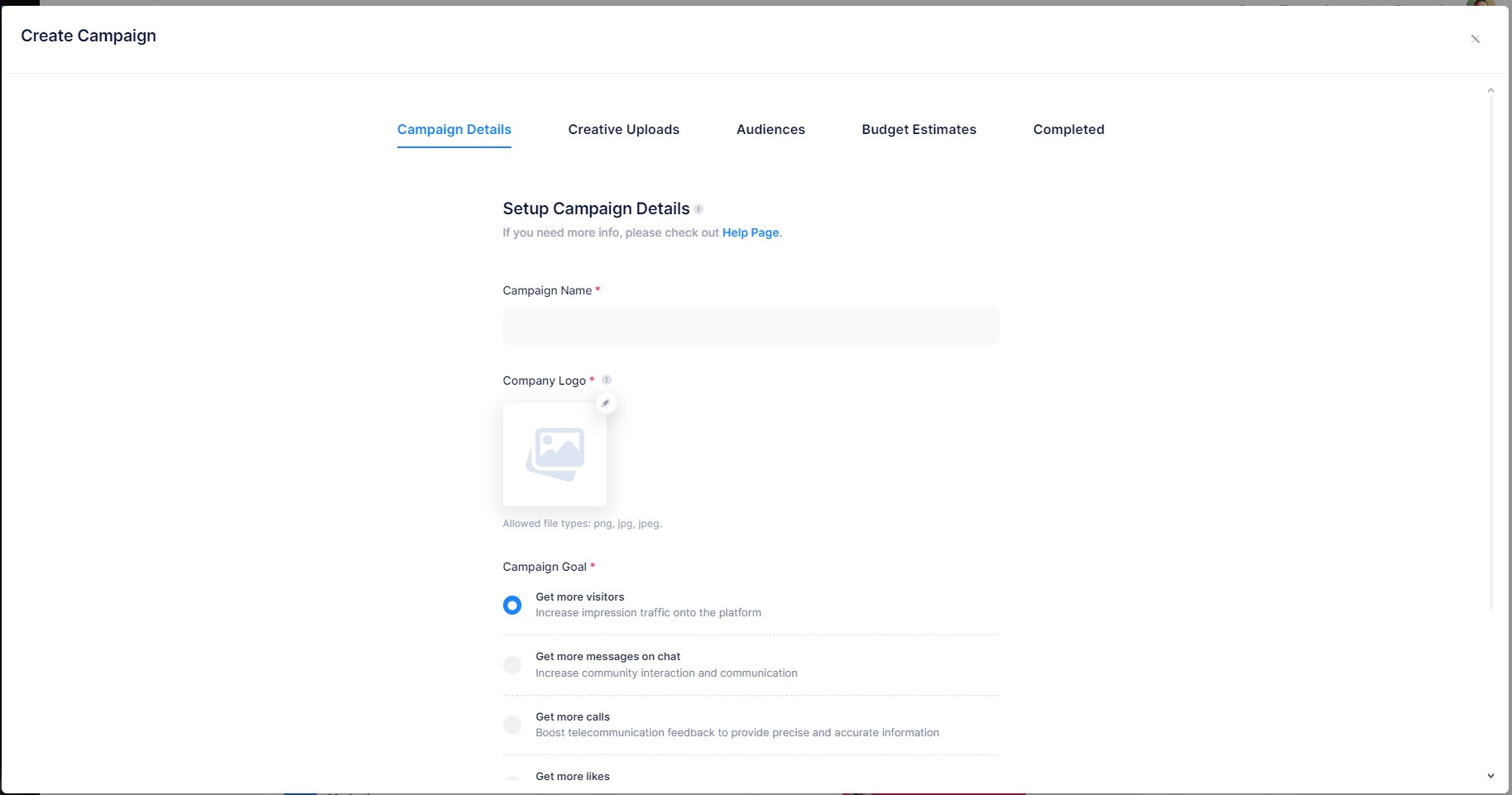Select Get more messages on chat goal
The height and width of the screenshot is (795, 1512).
coord(512,665)
